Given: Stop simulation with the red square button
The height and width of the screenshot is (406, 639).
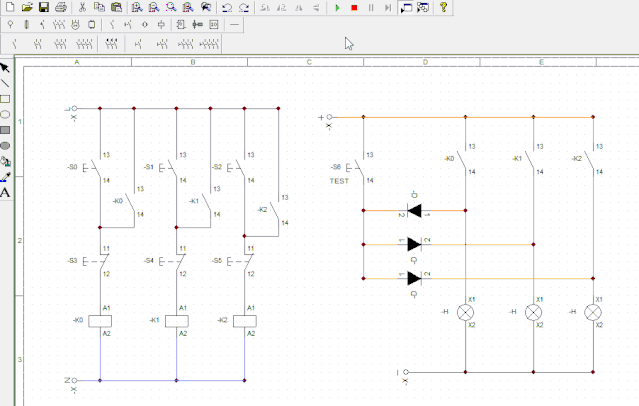Looking at the screenshot, I should [354, 7].
